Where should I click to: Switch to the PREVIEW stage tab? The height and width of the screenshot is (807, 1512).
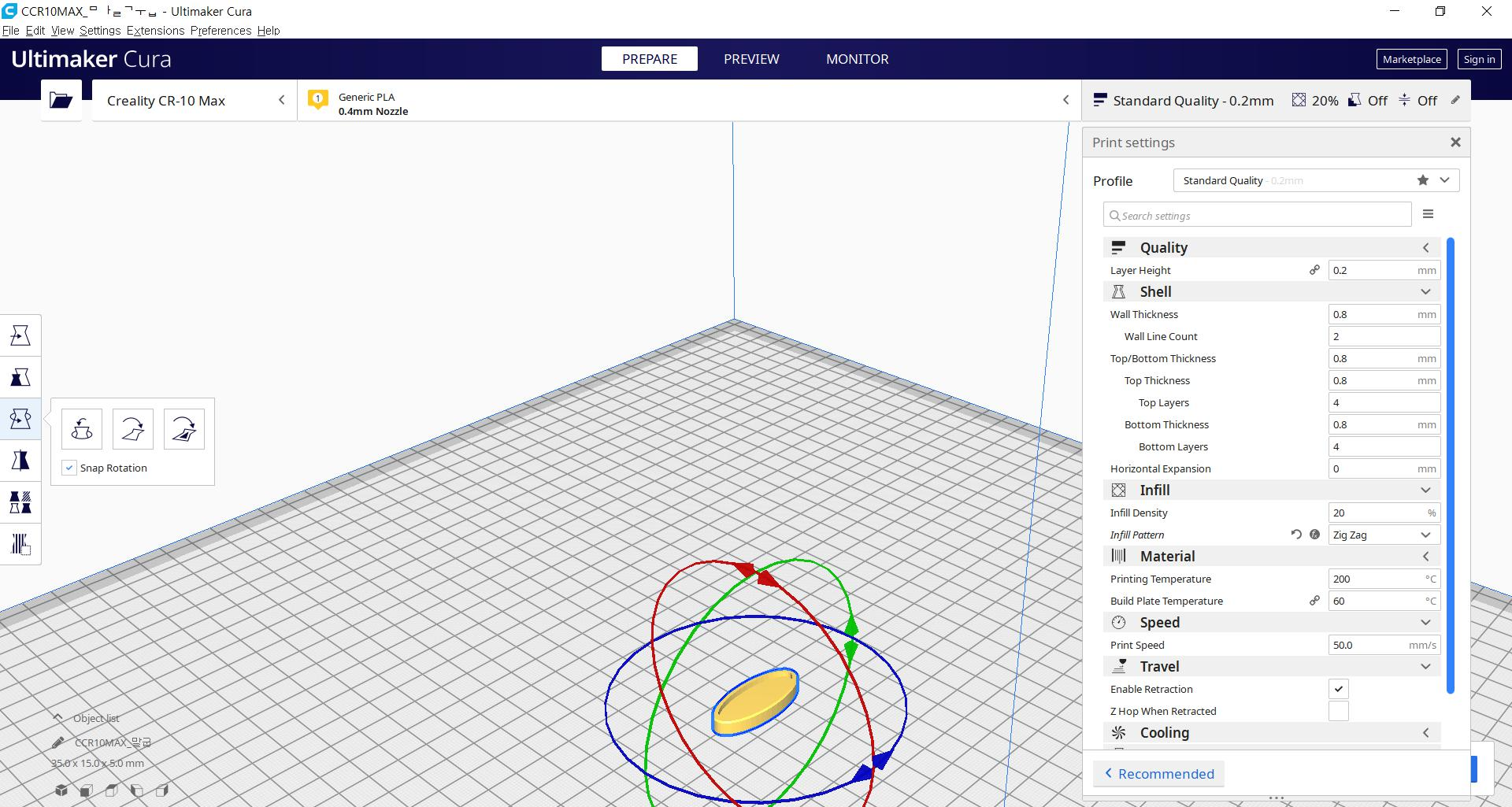pos(751,59)
